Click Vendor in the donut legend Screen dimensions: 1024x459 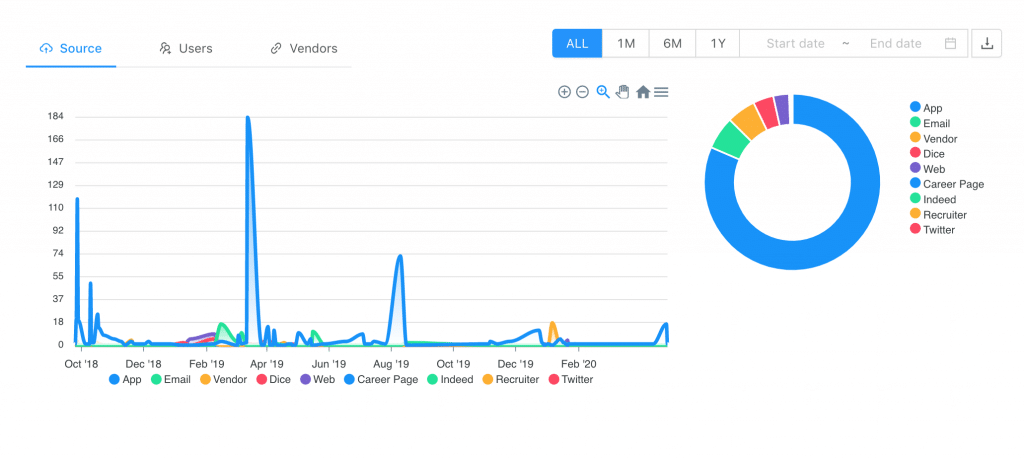pos(934,138)
